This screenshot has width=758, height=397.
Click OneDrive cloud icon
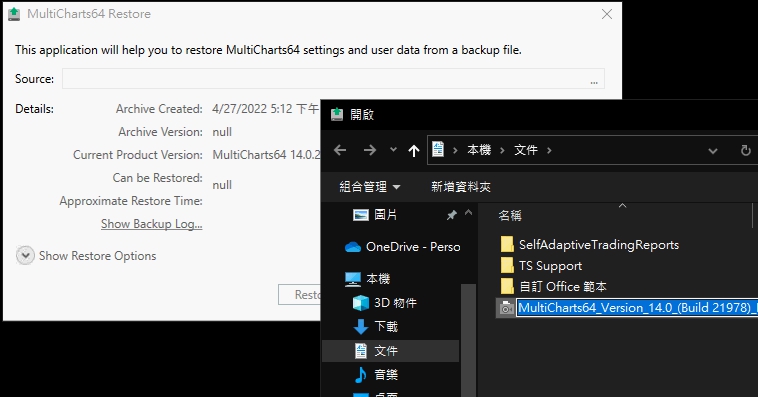[353, 247]
